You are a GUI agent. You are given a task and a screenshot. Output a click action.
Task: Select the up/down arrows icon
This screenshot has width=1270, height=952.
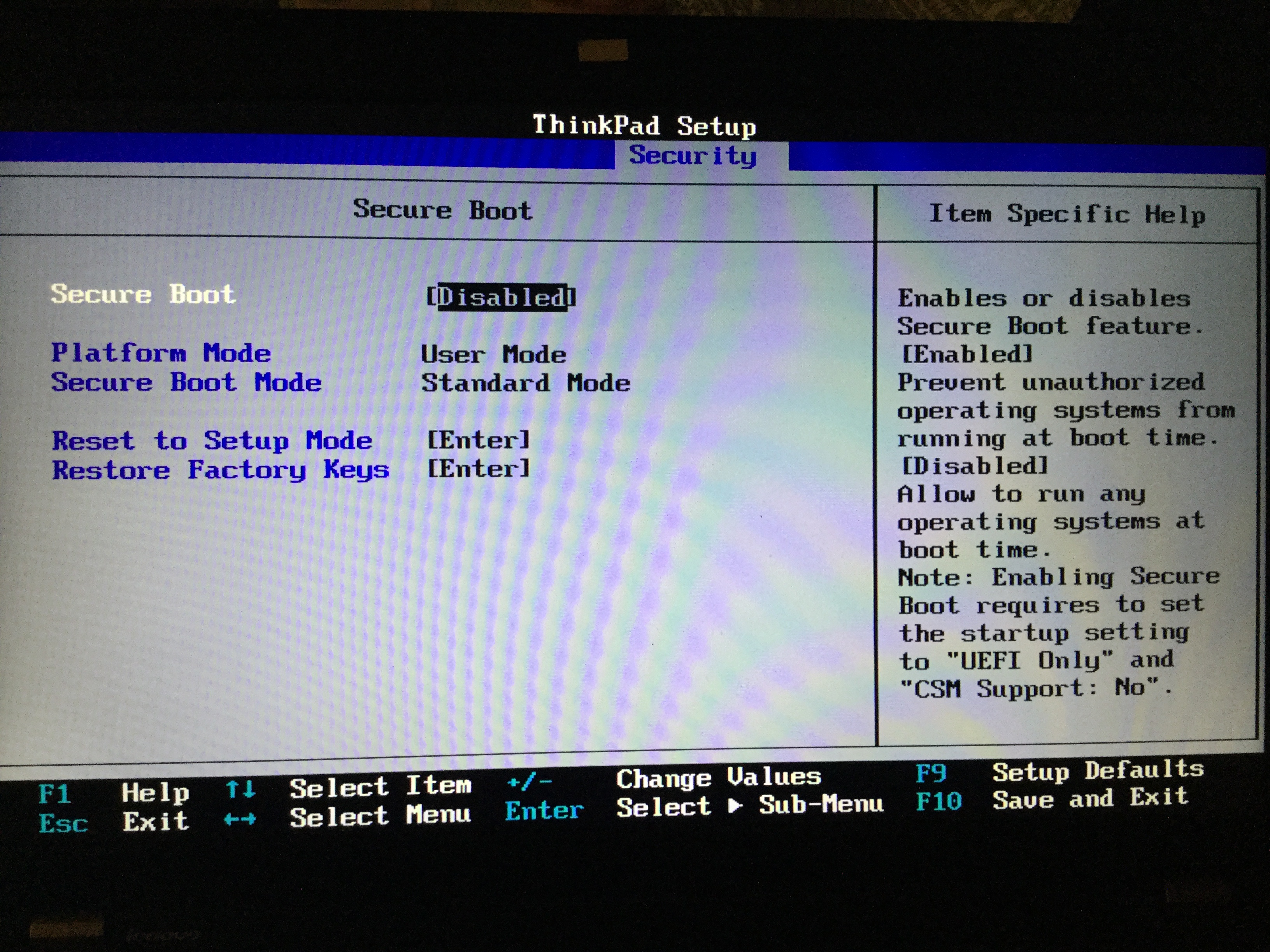pos(240,789)
